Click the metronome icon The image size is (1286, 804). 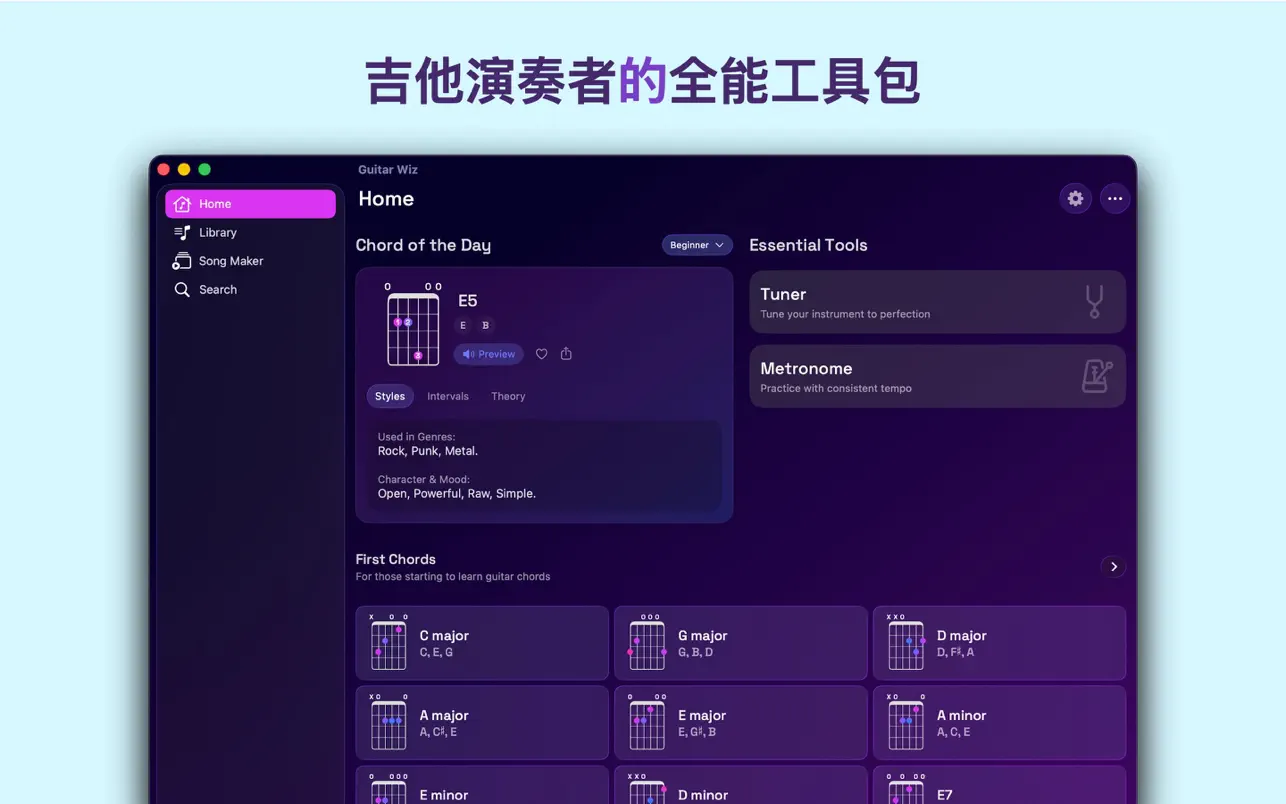click(1097, 376)
